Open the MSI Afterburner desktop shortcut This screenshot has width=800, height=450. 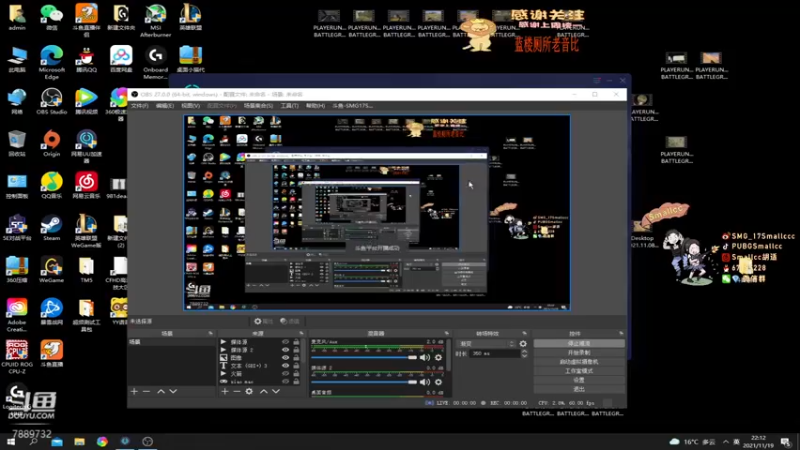pos(155,20)
